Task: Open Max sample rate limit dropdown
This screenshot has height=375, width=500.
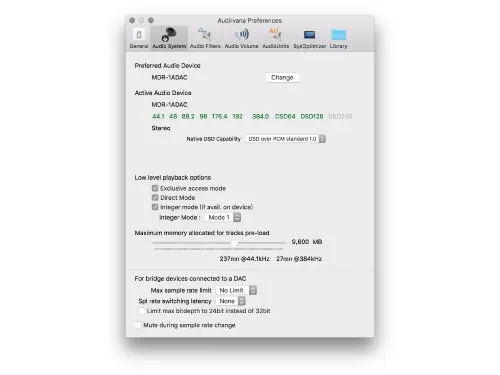Action: tap(236, 290)
